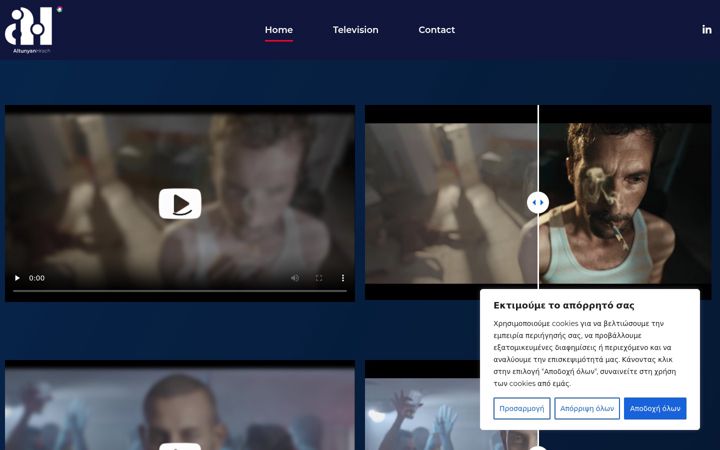Click the first video's progress bar
The height and width of the screenshot is (450, 720).
180,291
